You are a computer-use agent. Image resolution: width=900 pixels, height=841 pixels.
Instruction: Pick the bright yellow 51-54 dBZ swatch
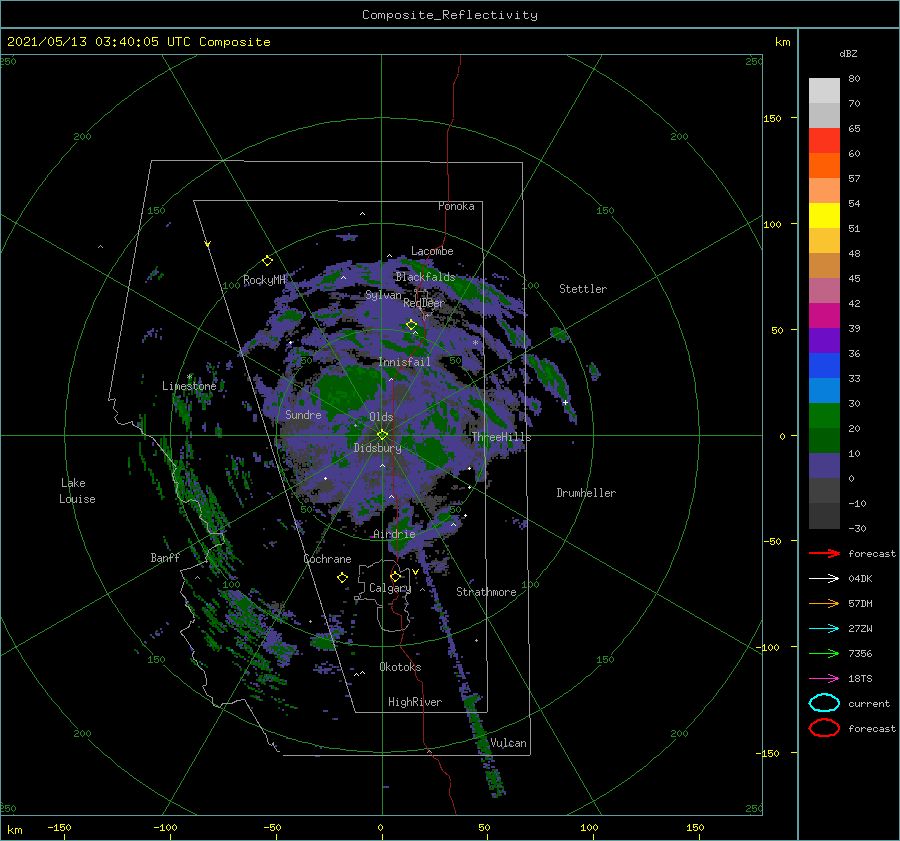[x=824, y=216]
